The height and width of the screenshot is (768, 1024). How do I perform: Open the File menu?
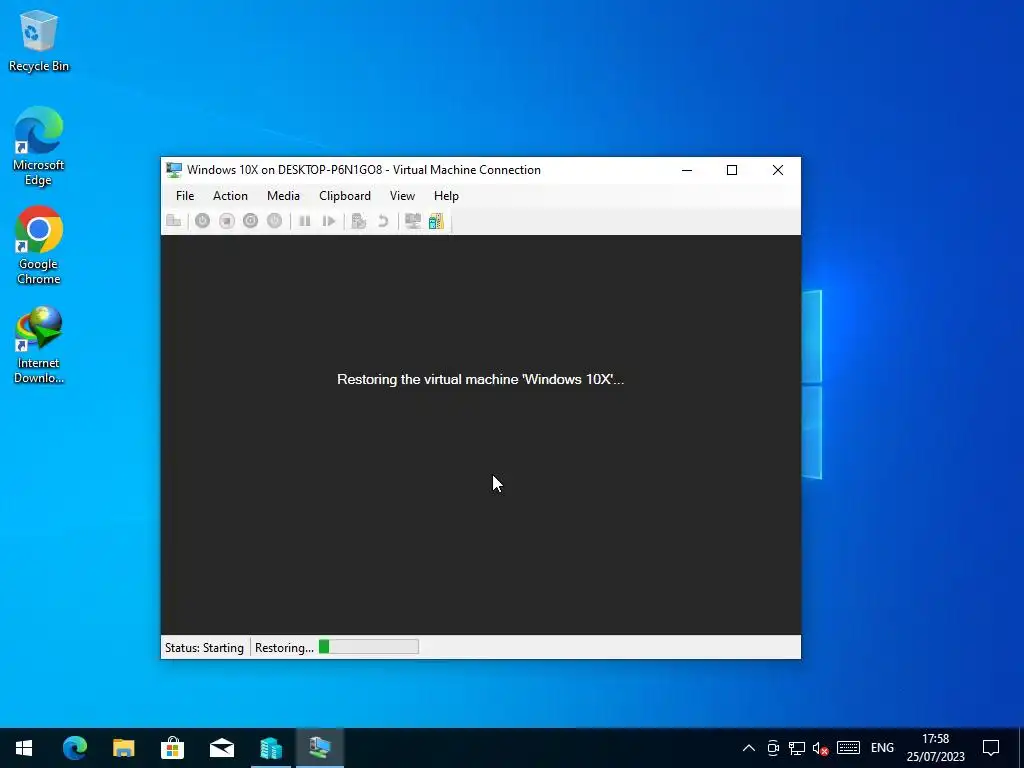click(x=185, y=196)
